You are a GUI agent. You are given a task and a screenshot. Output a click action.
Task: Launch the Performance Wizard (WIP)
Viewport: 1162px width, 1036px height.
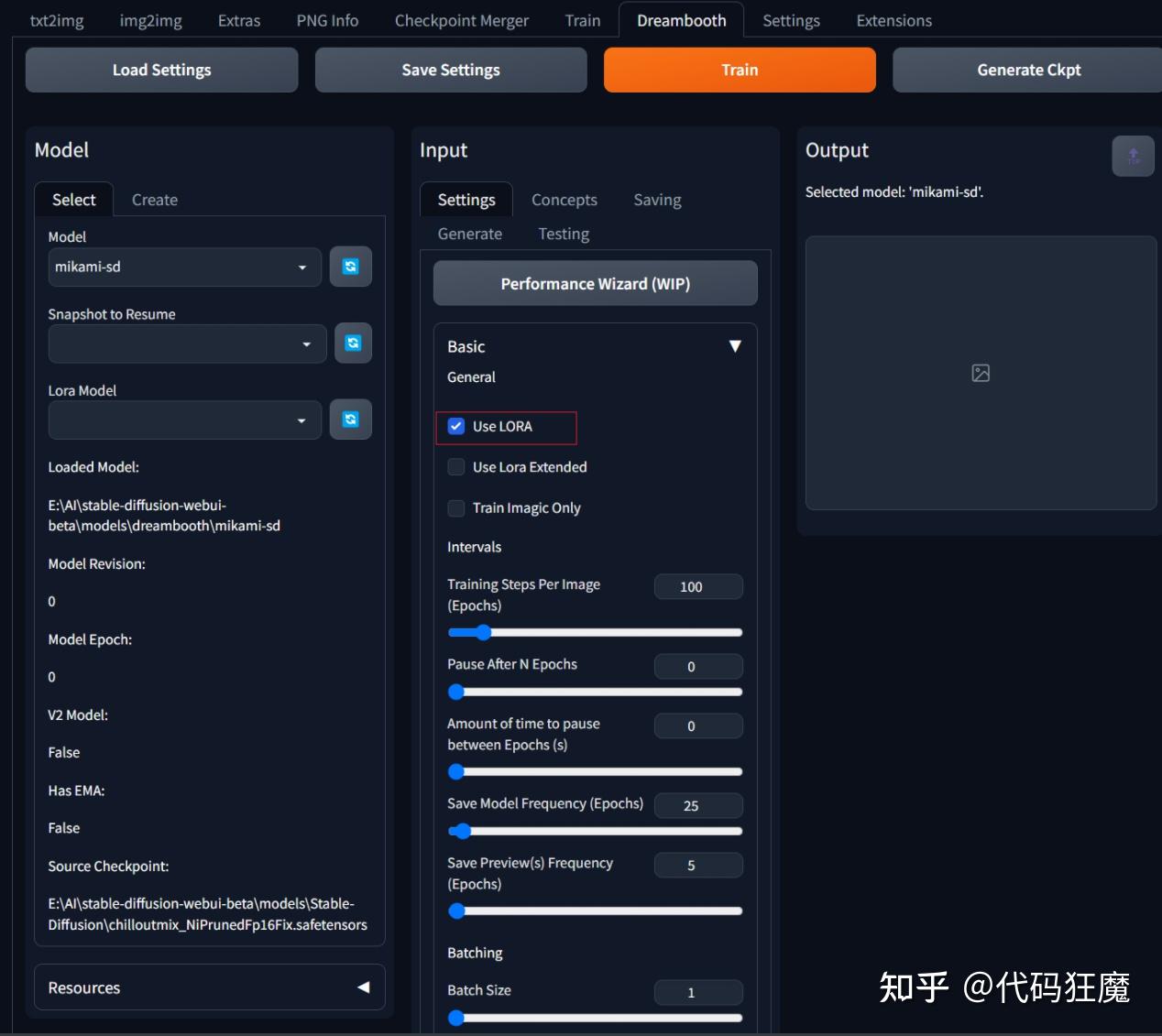(x=596, y=284)
